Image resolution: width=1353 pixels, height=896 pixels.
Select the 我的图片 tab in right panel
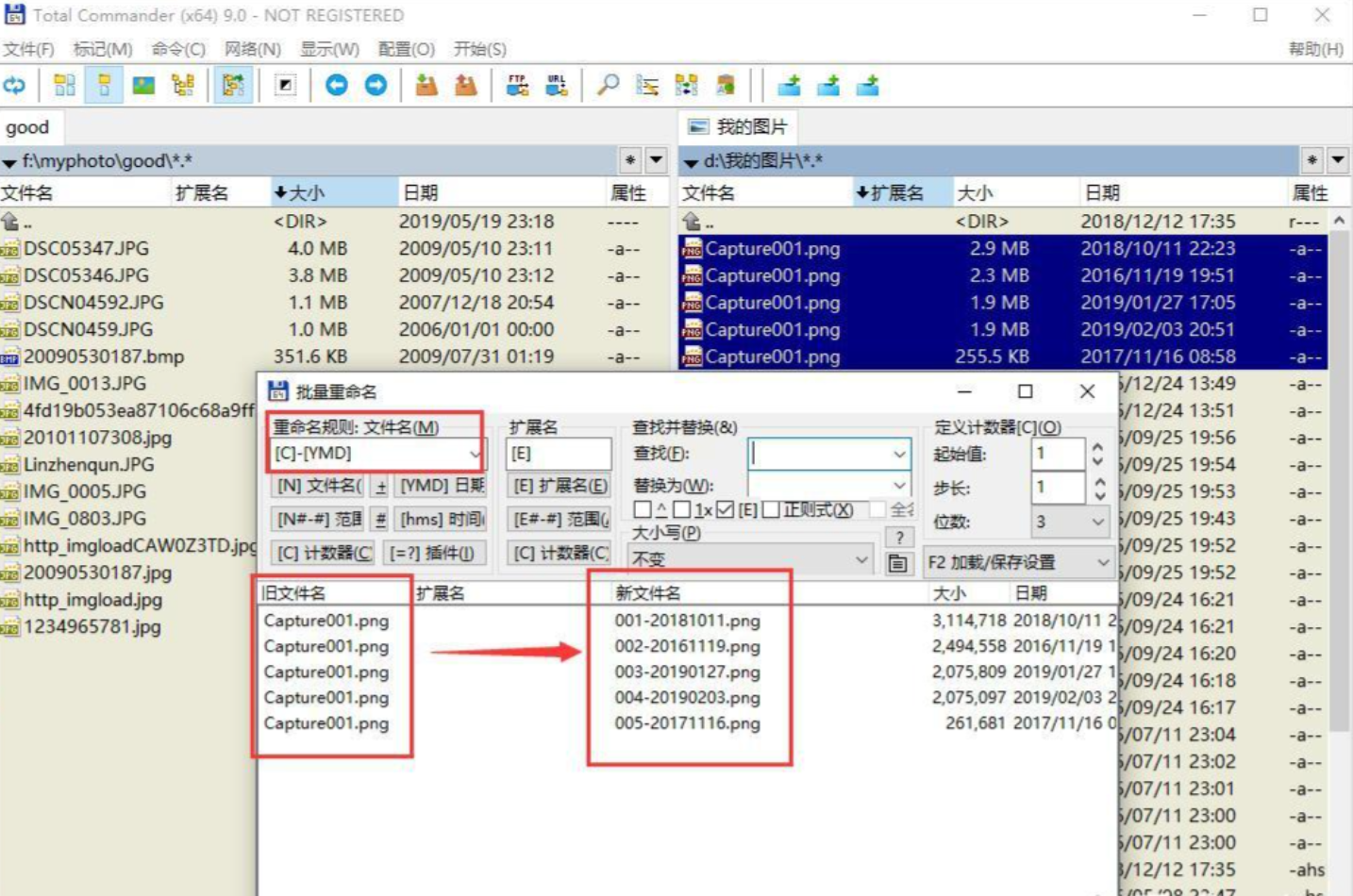(x=738, y=127)
